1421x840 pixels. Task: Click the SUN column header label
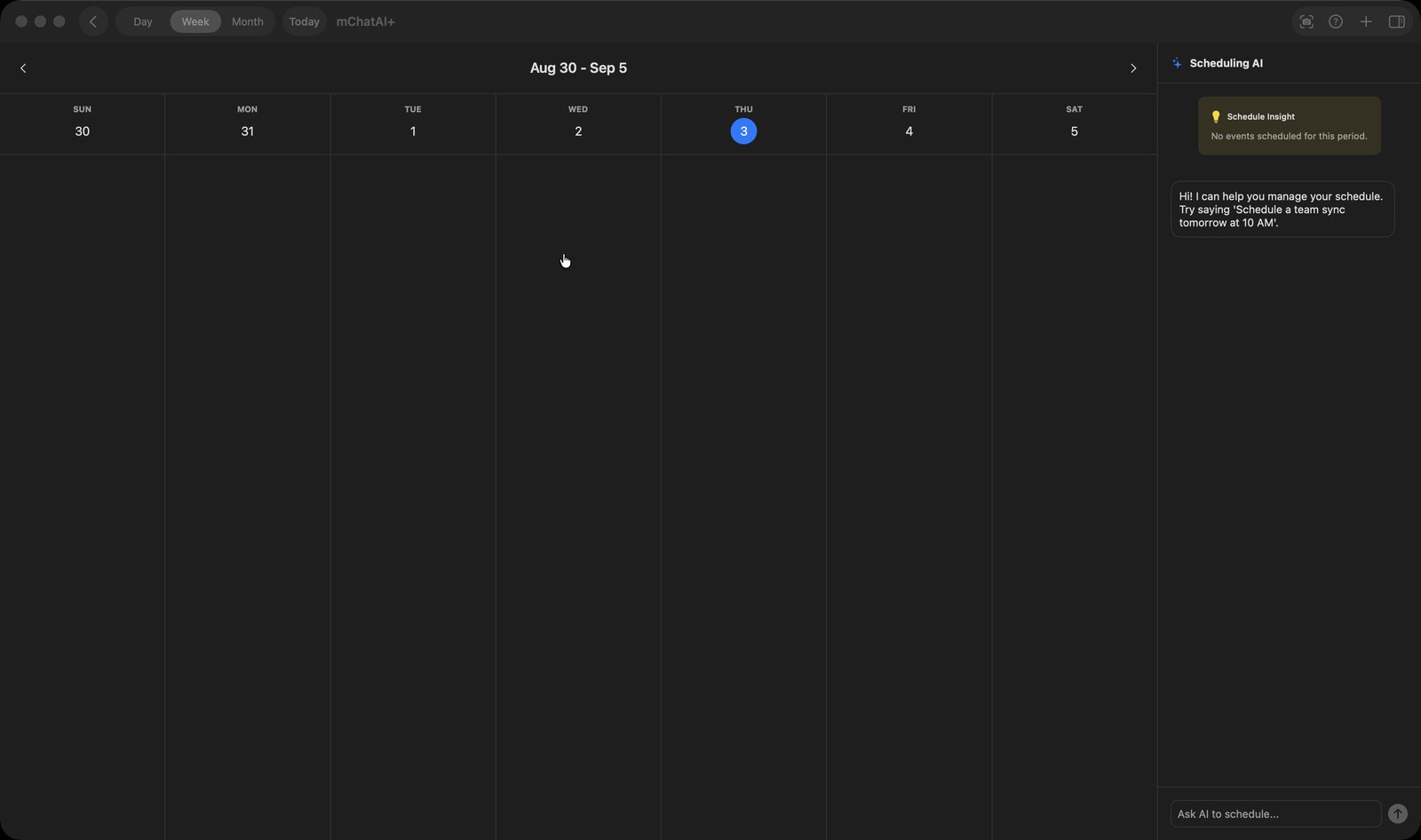83,109
